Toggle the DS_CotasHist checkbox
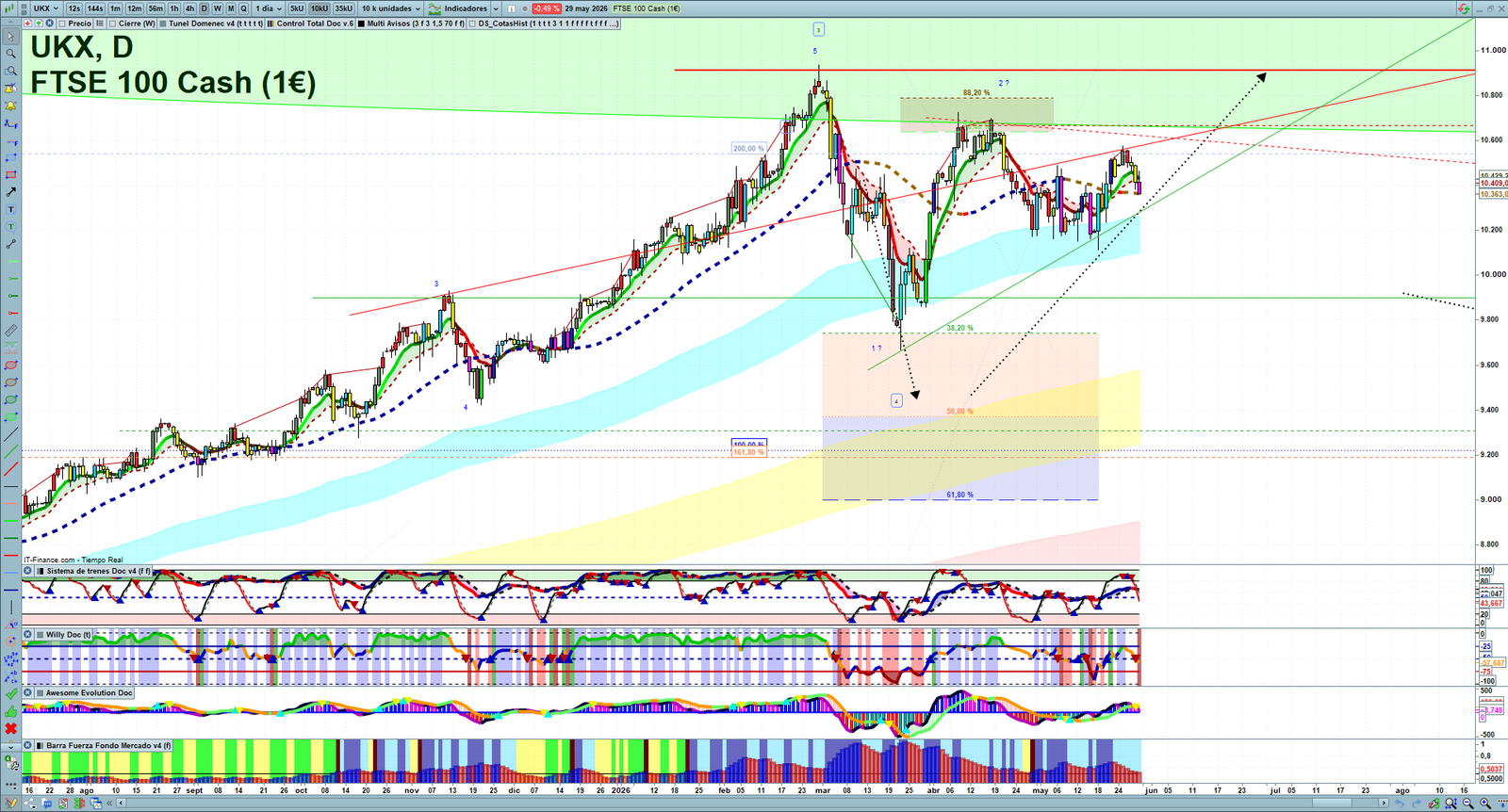 pyautogui.click(x=473, y=24)
